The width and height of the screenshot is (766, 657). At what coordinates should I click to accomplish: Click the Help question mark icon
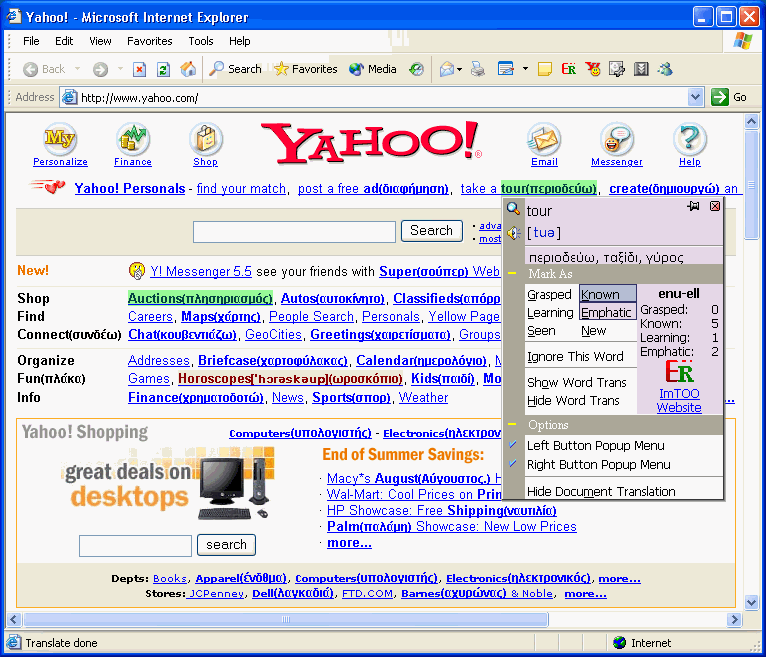(689, 139)
